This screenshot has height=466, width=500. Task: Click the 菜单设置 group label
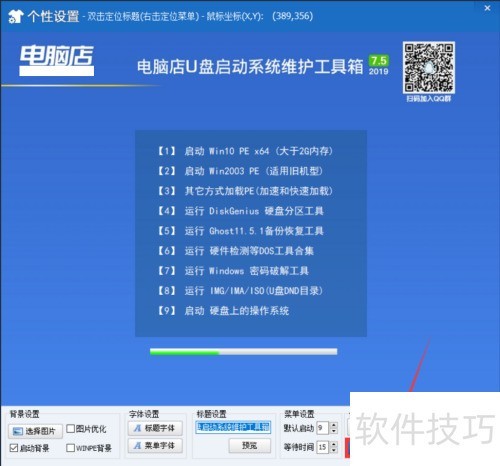coord(299,414)
